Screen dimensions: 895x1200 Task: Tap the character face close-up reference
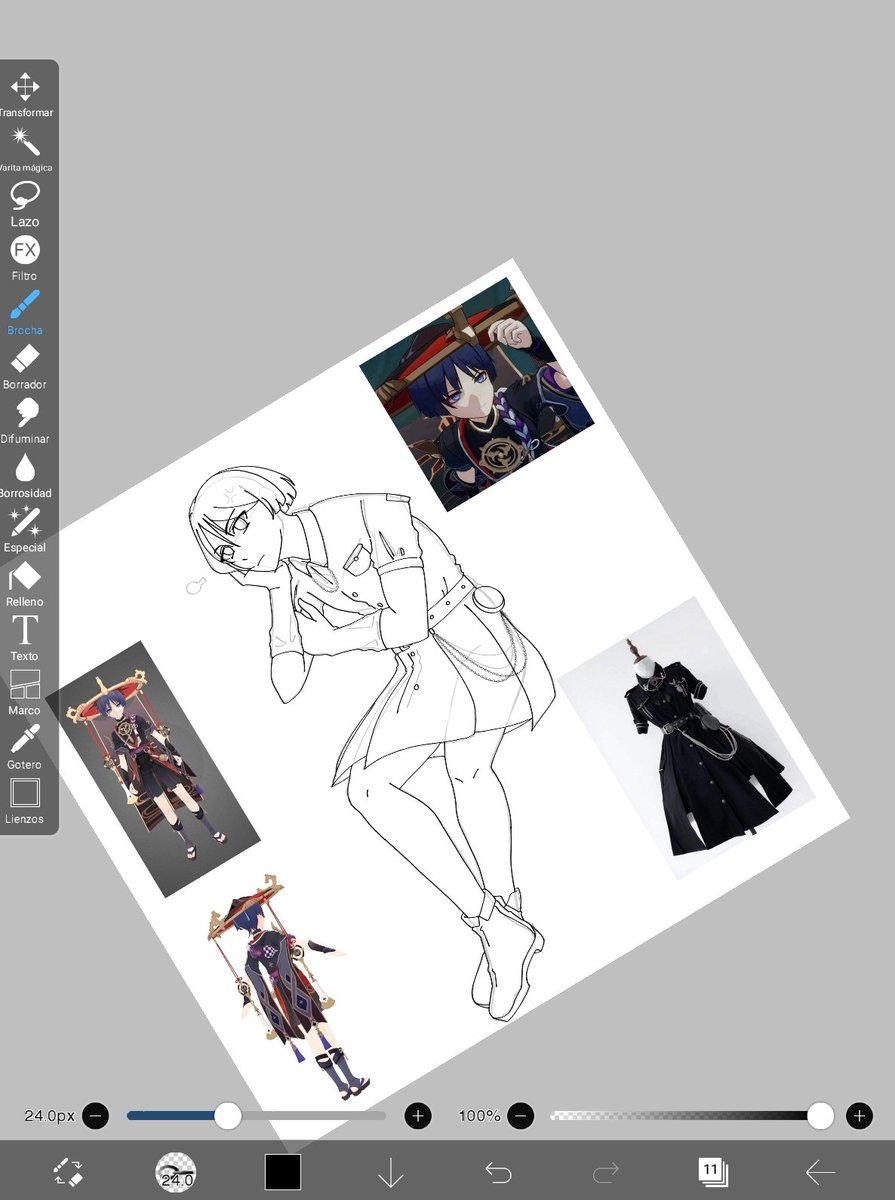(x=477, y=394)
